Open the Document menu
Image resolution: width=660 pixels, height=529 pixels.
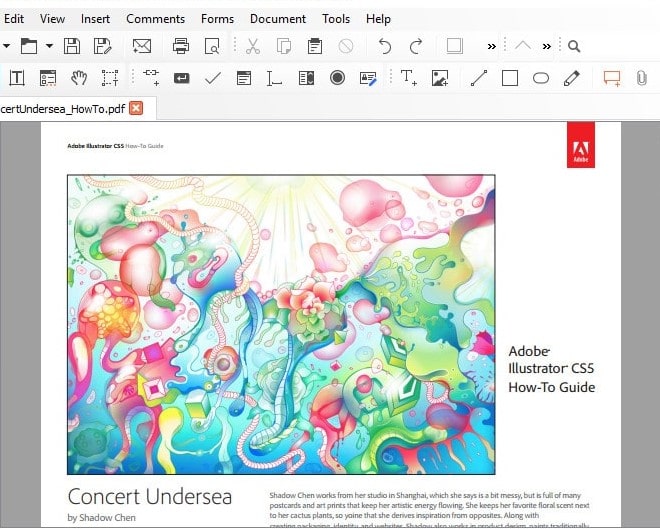278,19
